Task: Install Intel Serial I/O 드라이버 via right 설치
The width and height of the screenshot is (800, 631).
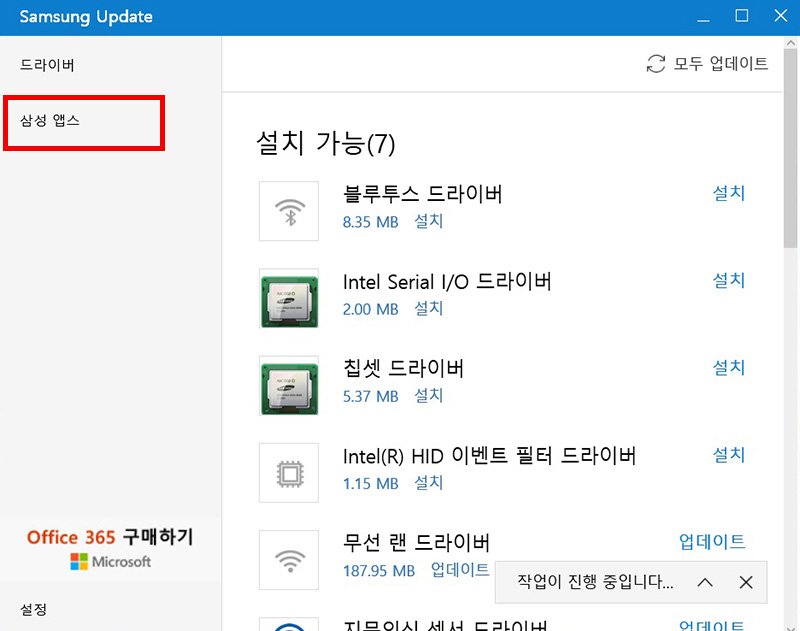Action: (729, 280)
